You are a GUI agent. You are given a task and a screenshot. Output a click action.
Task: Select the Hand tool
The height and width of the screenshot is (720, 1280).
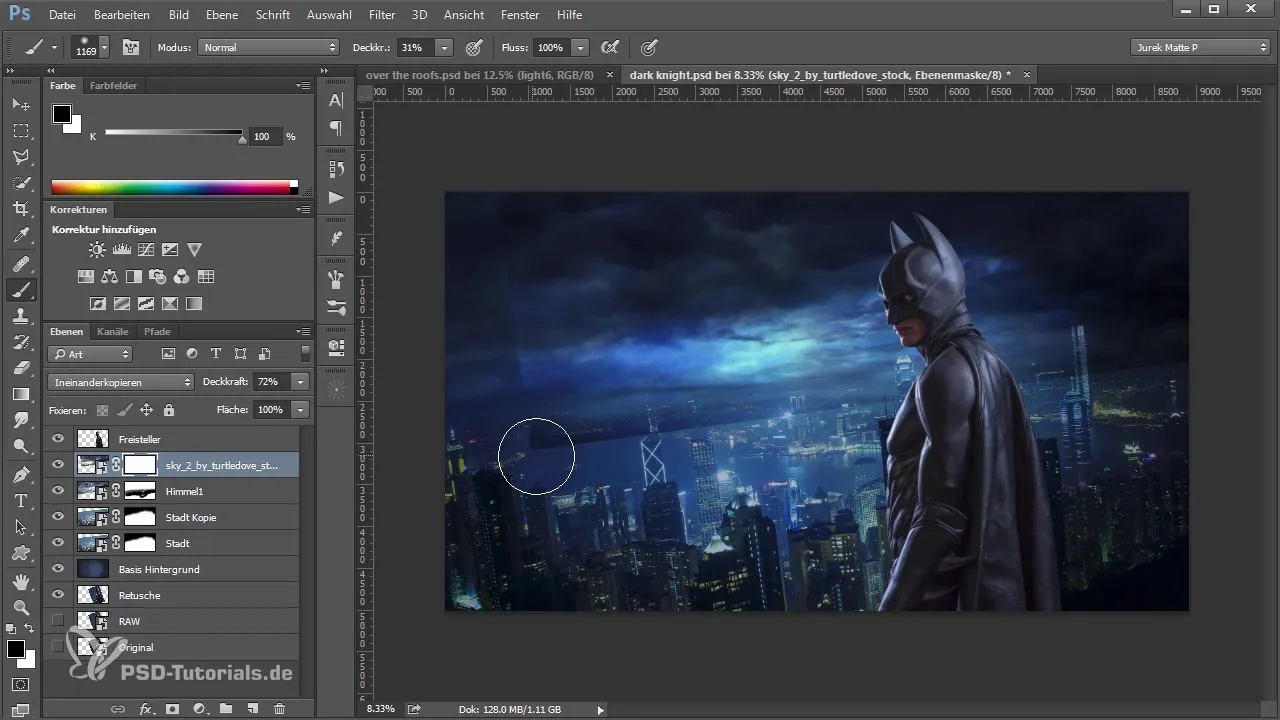[20, 581]
